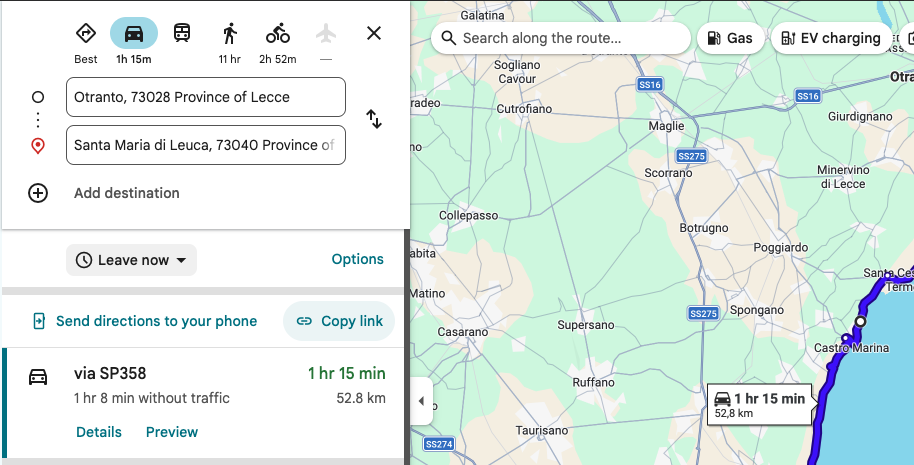The height and width of the screenshot is (465, 914).
Task: Click the red destination pin icon
Action: [38, 145]
